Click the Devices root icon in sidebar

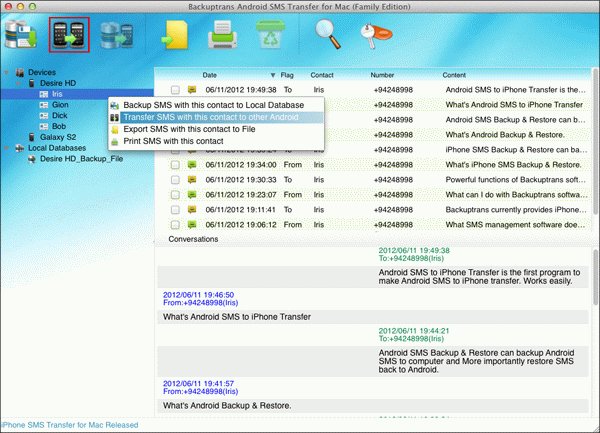20,72
